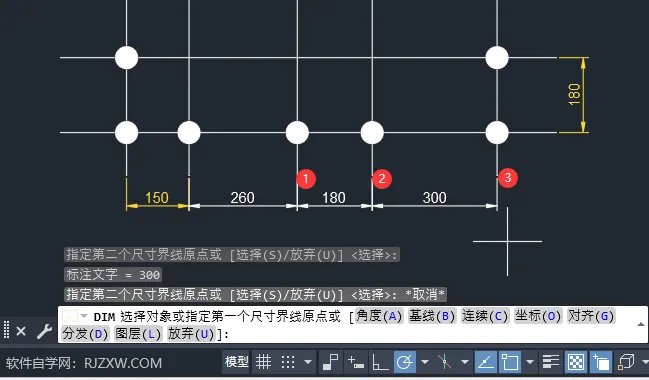The height and width of the screenshot is (380, 649).
Task: Choose the 分发(D) option
Action: pyautogui.click(x=85, y=333)
